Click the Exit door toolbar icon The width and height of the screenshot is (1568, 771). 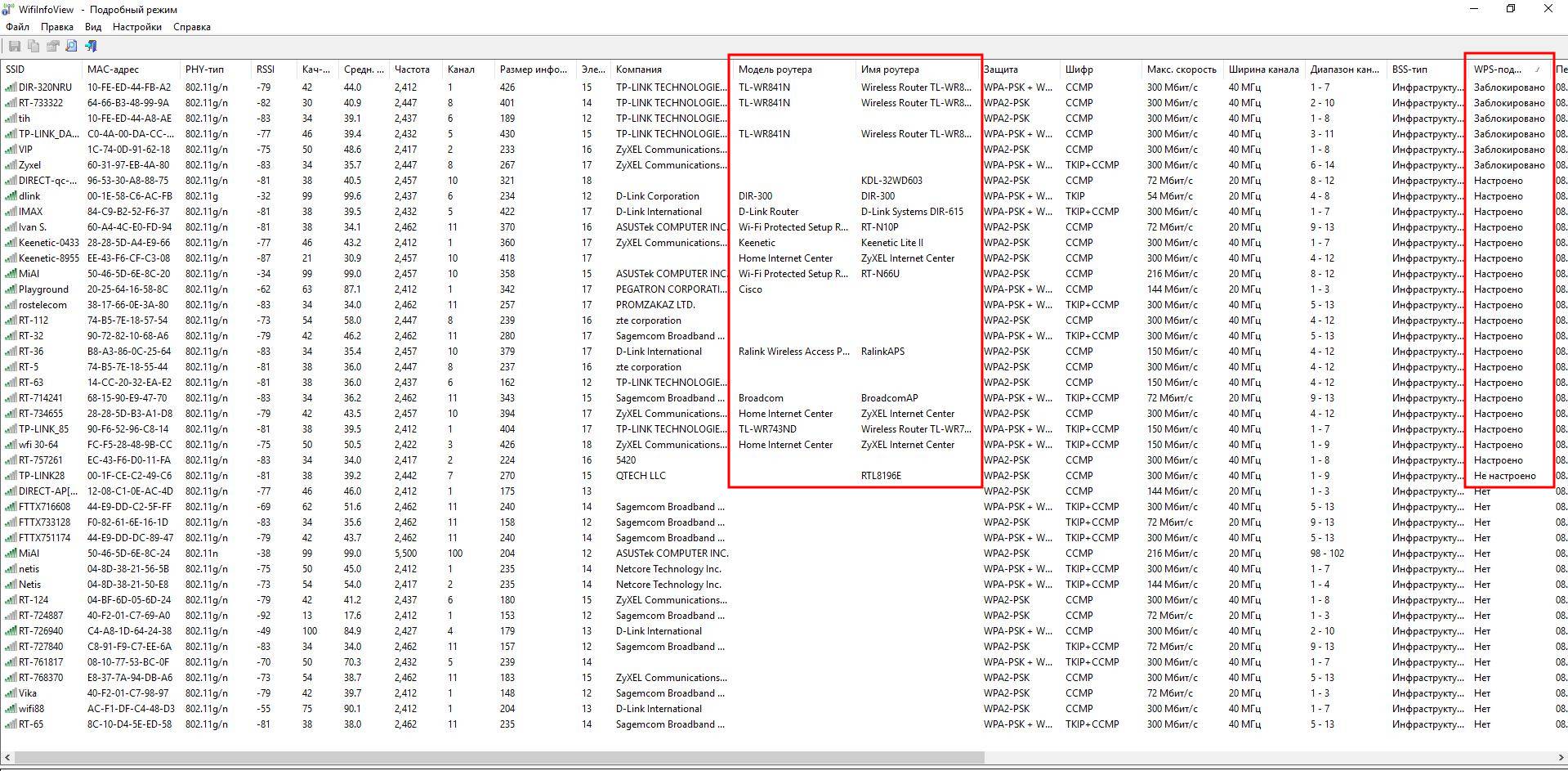[x=91, y=47]
